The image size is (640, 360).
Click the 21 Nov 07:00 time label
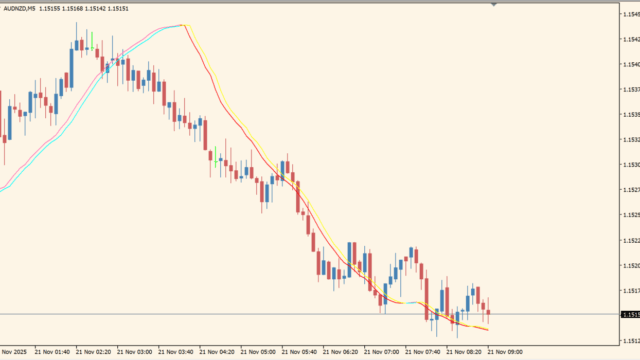pyautogui.click(x=381, y=352)
